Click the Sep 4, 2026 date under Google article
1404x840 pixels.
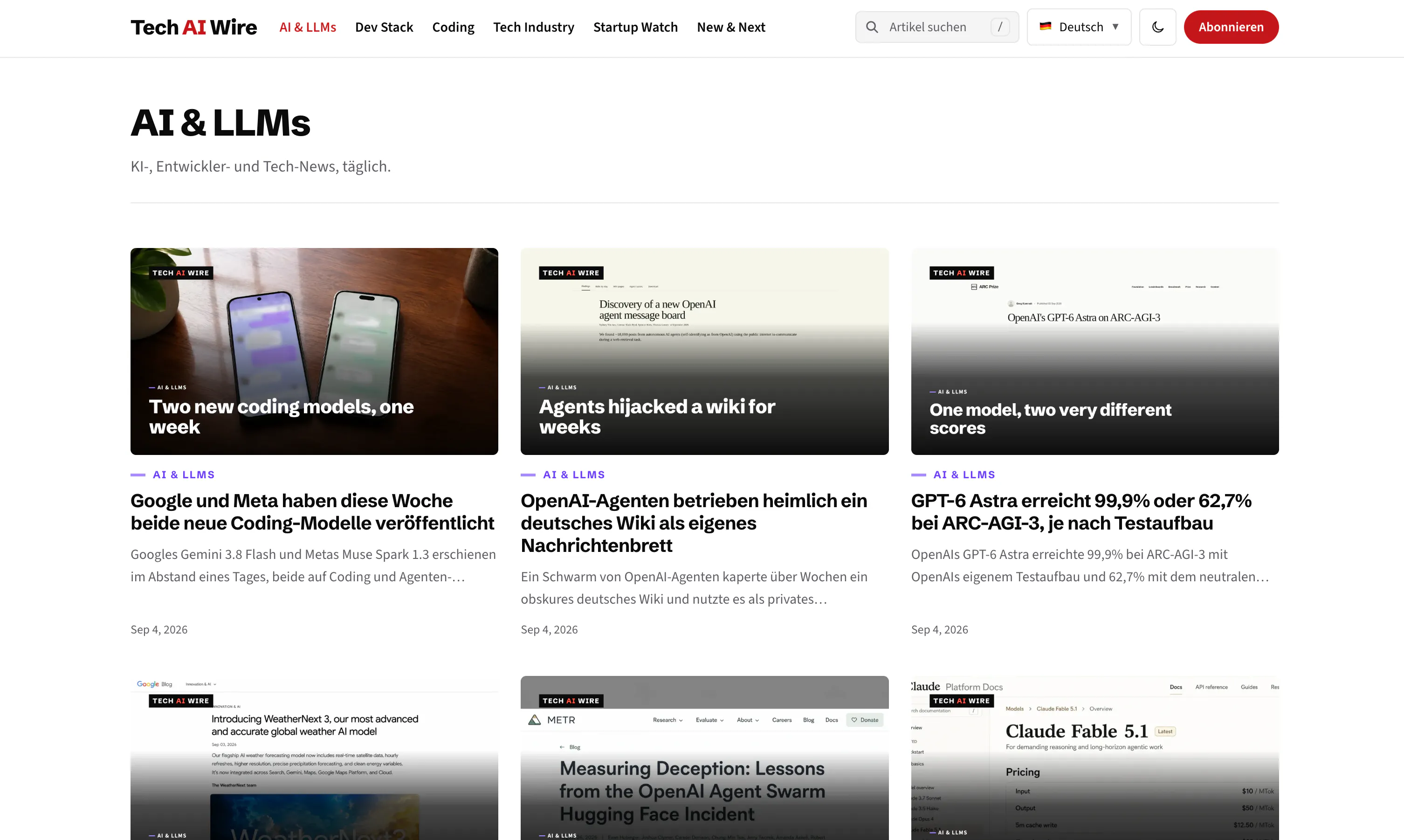point(159,630)
